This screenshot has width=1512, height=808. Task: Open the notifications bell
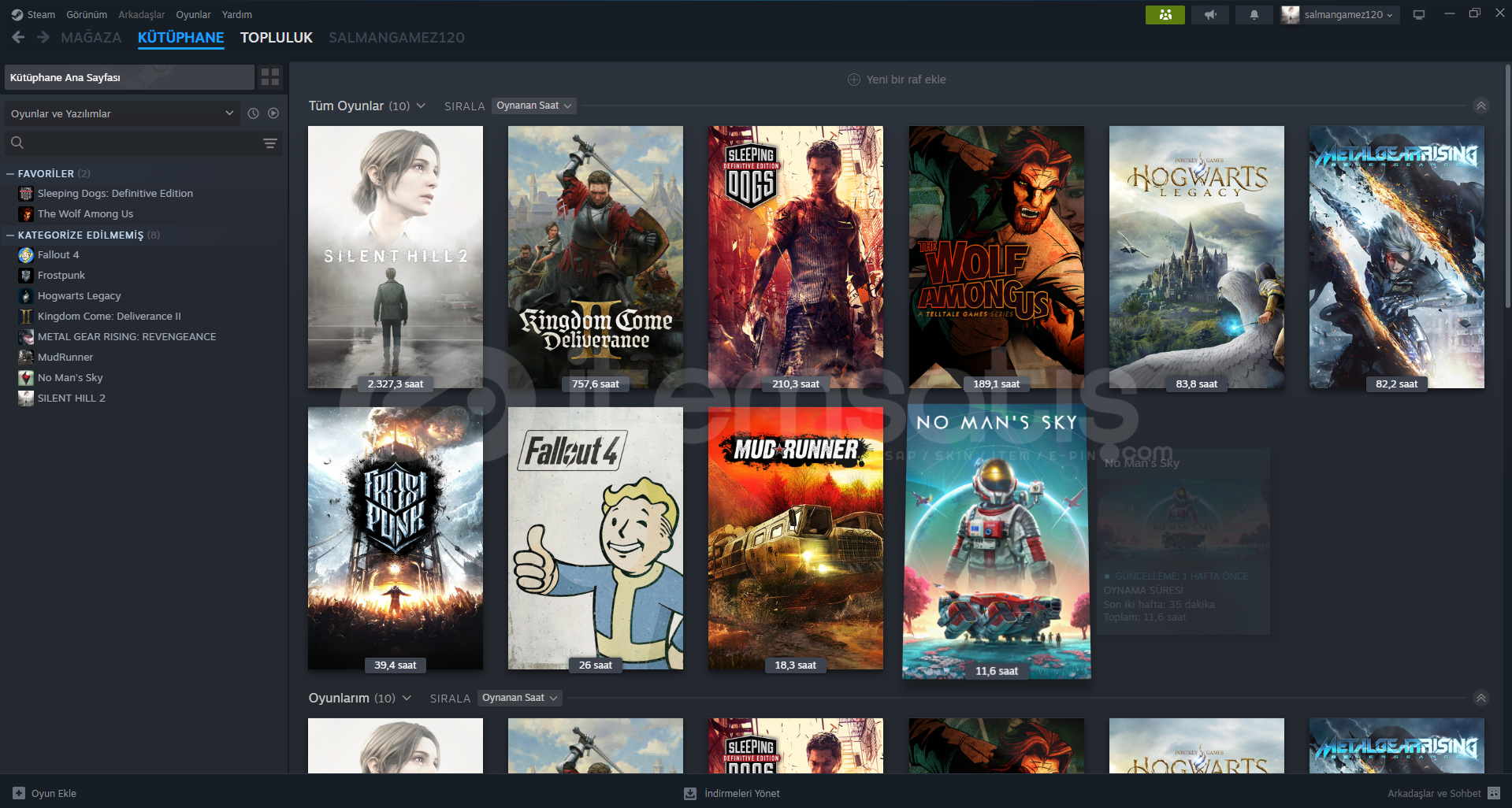[1254, 14]
